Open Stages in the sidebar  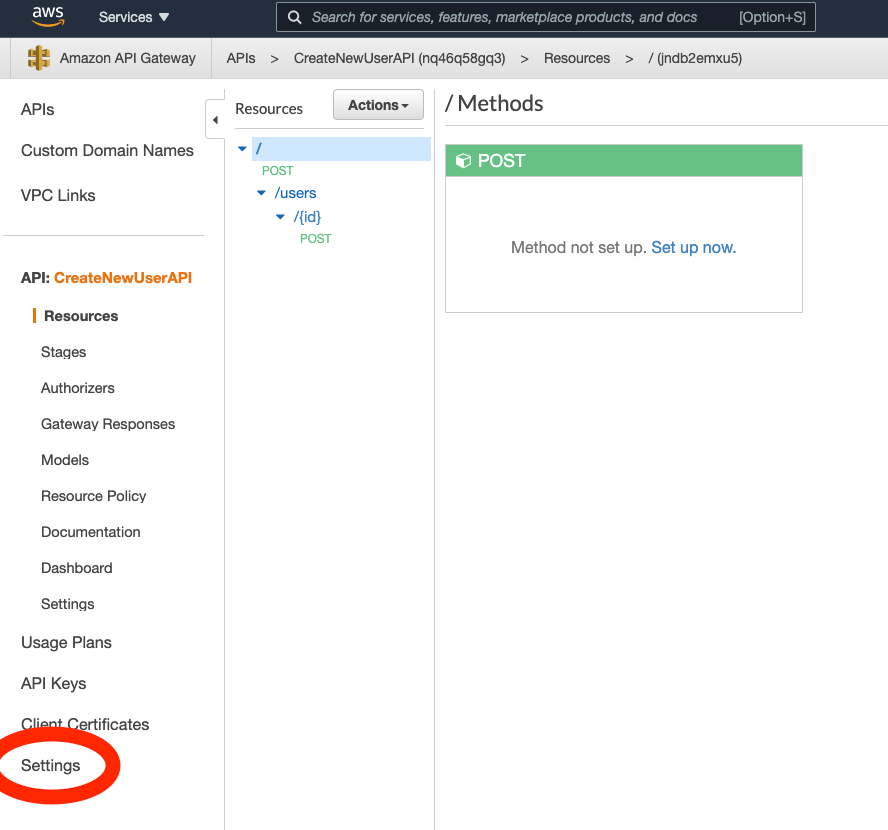click(x=63, y=352)
